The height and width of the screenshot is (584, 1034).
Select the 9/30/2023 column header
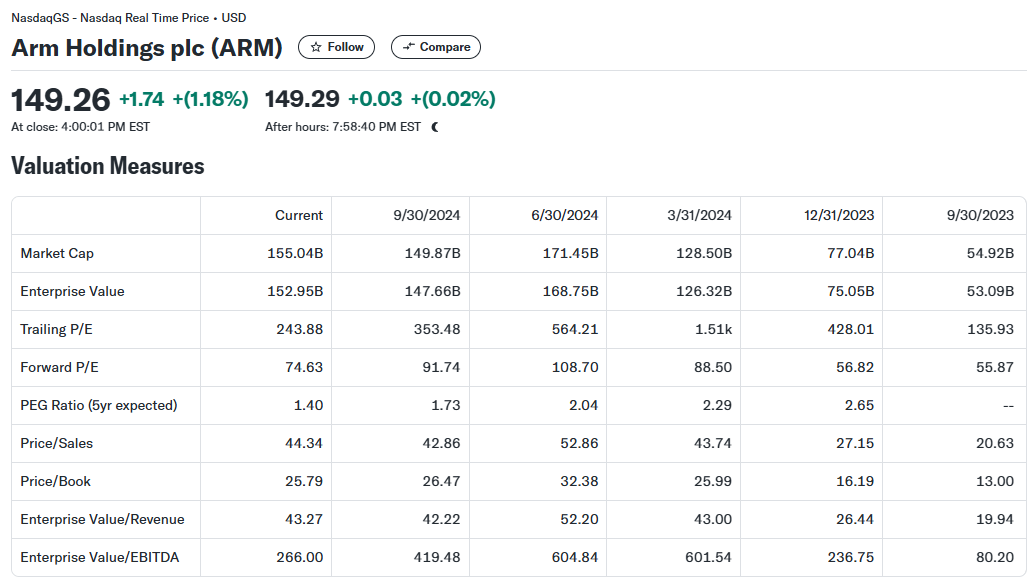coord(980,216)
